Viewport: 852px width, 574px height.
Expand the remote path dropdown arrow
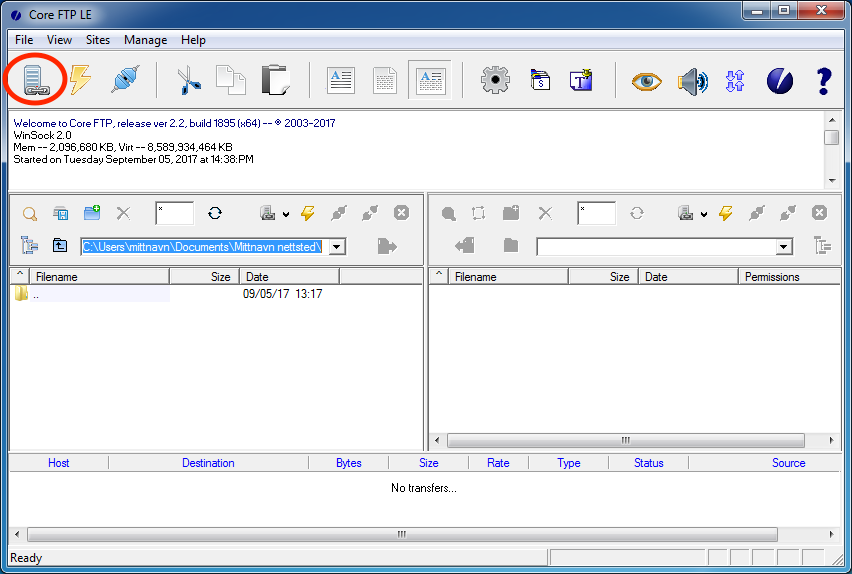click(783, 247)
